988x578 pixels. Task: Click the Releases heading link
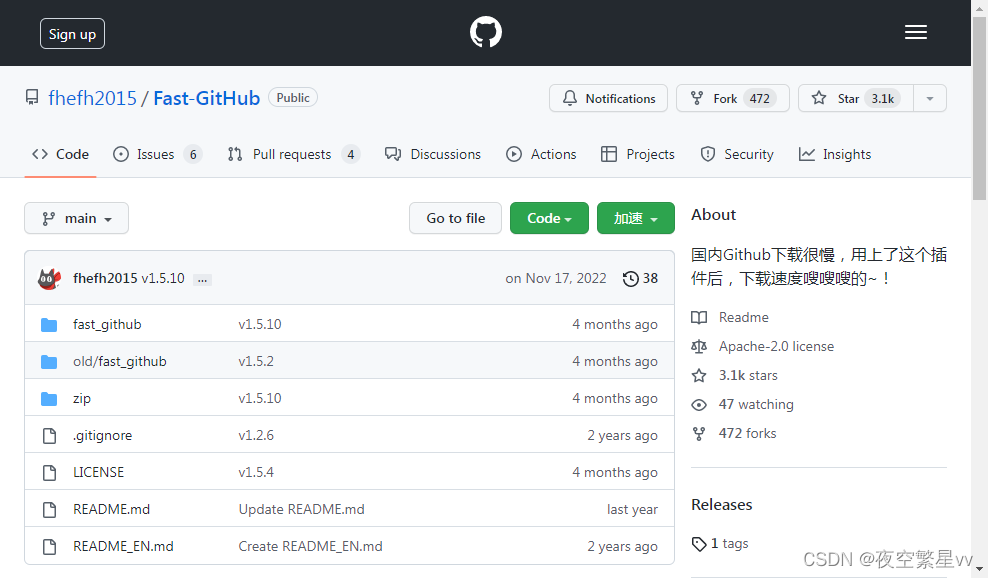721,505
